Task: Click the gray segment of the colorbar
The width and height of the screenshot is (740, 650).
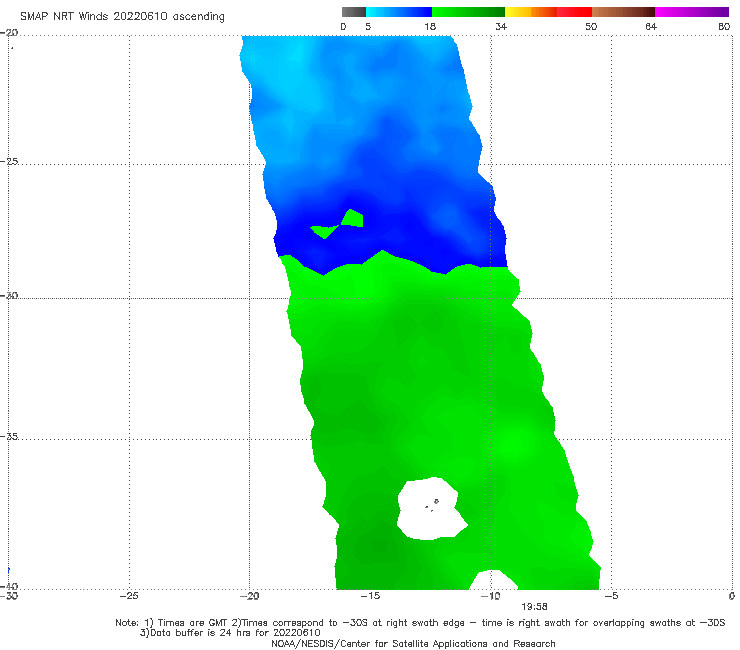Action: click(354, 12)
